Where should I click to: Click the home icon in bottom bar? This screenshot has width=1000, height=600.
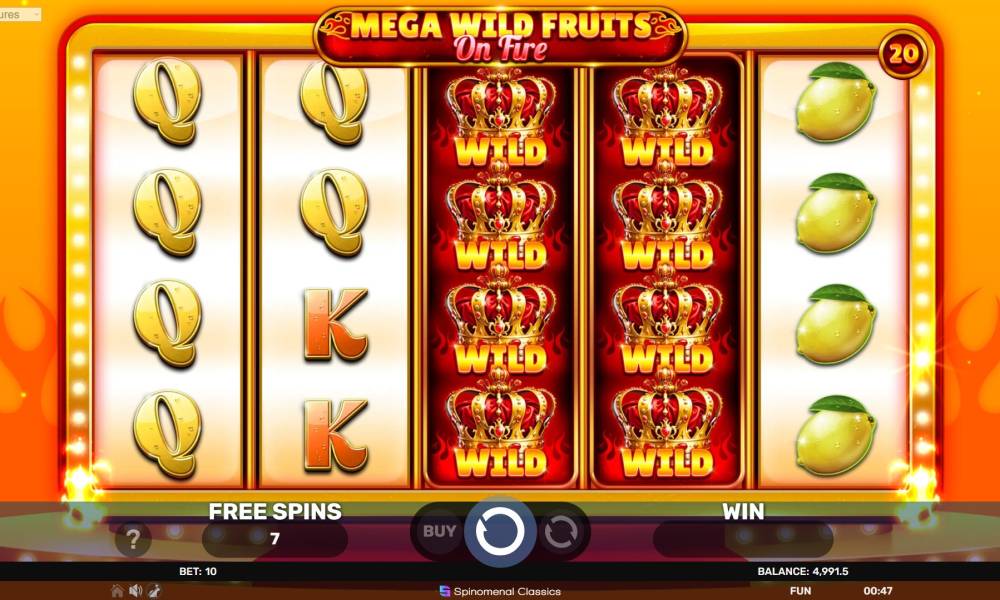coord(117,591)
